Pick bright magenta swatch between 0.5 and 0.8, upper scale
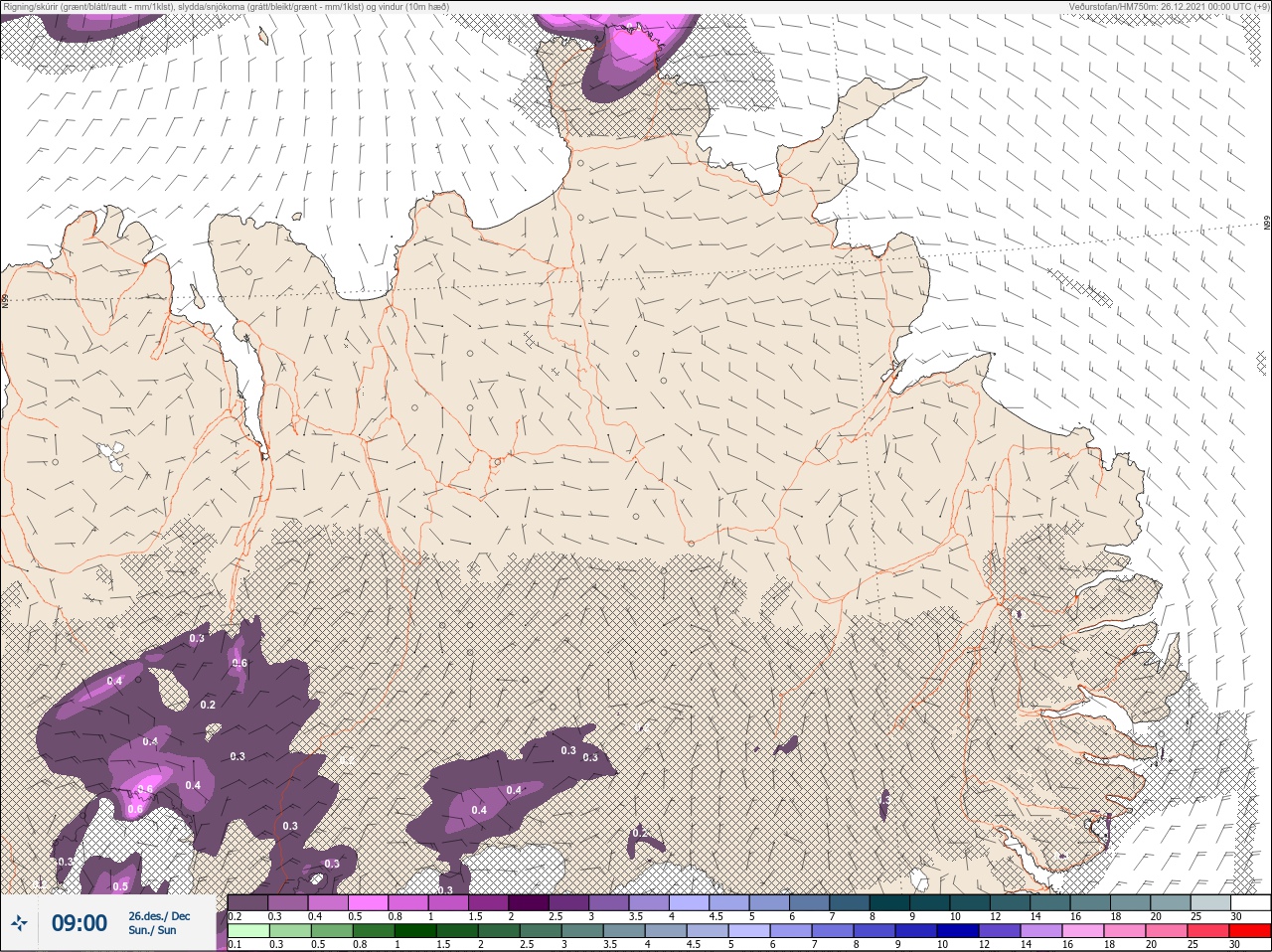This screenshot has width=1272, height=952. point(368,902)
